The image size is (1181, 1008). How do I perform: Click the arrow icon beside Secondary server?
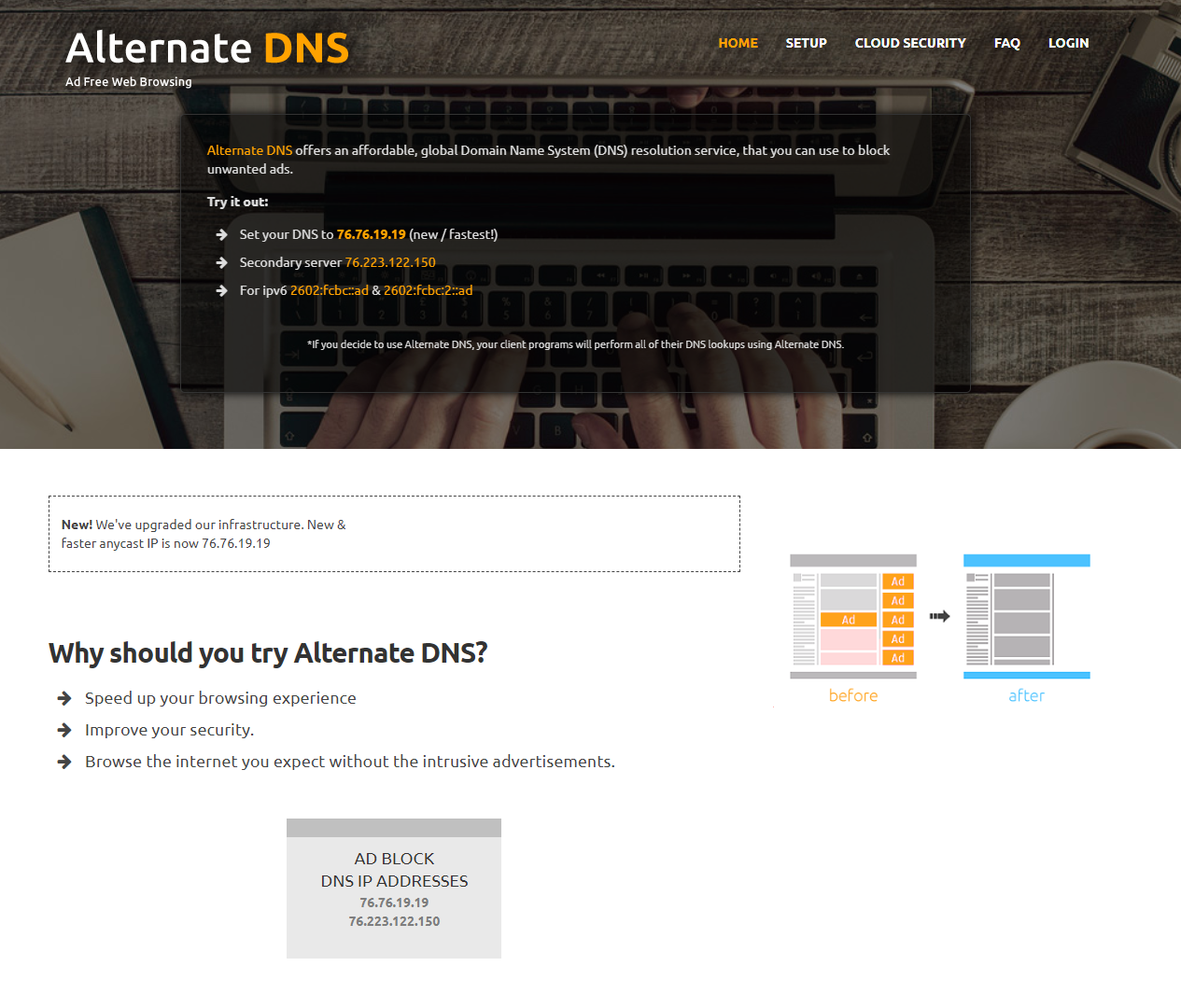[221, 263]
